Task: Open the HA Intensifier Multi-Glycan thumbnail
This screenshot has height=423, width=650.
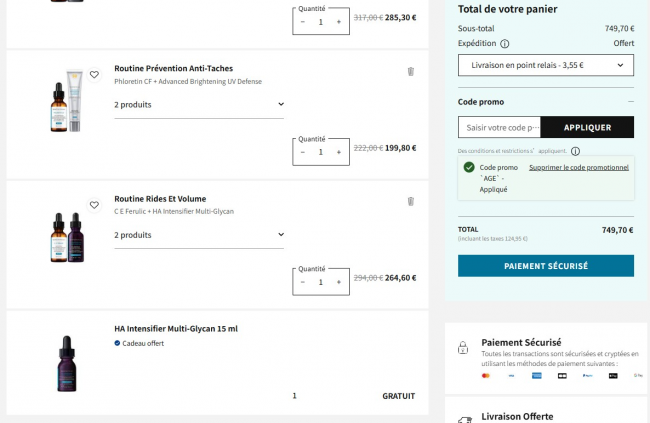Action: coord(67,363)
